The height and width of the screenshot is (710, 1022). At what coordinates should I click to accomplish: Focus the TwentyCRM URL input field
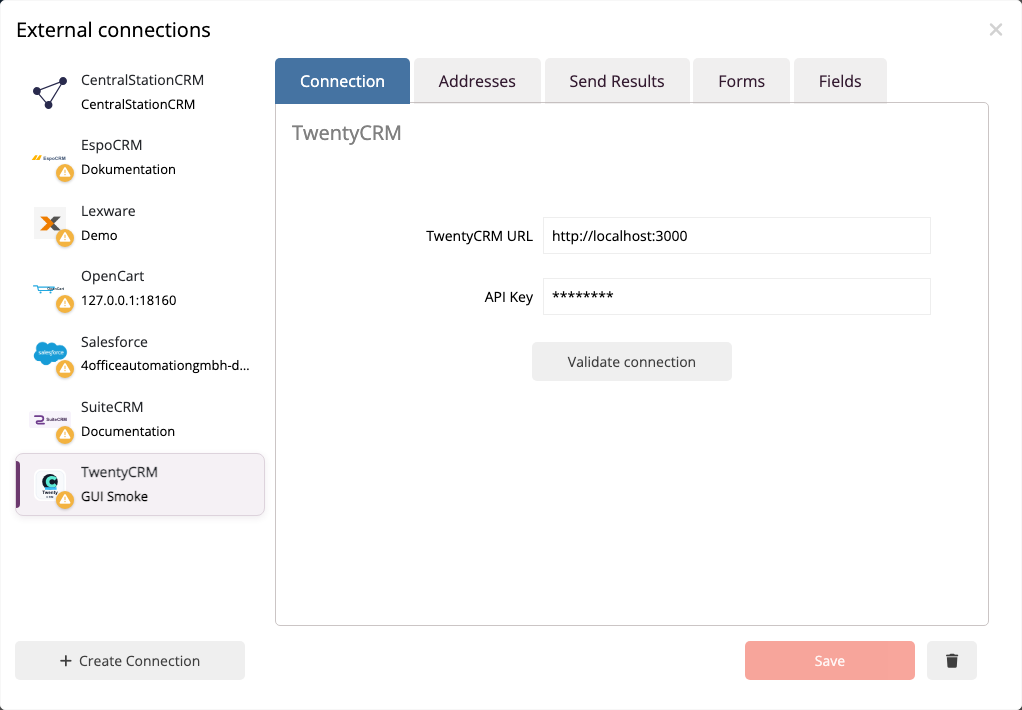pos(737,235)
